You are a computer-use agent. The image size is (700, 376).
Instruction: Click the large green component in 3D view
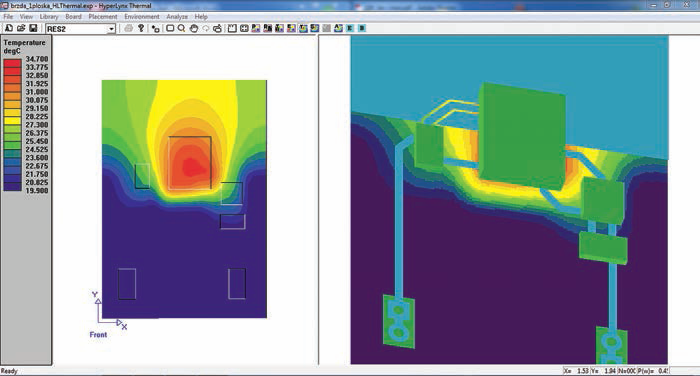point(521,136)
